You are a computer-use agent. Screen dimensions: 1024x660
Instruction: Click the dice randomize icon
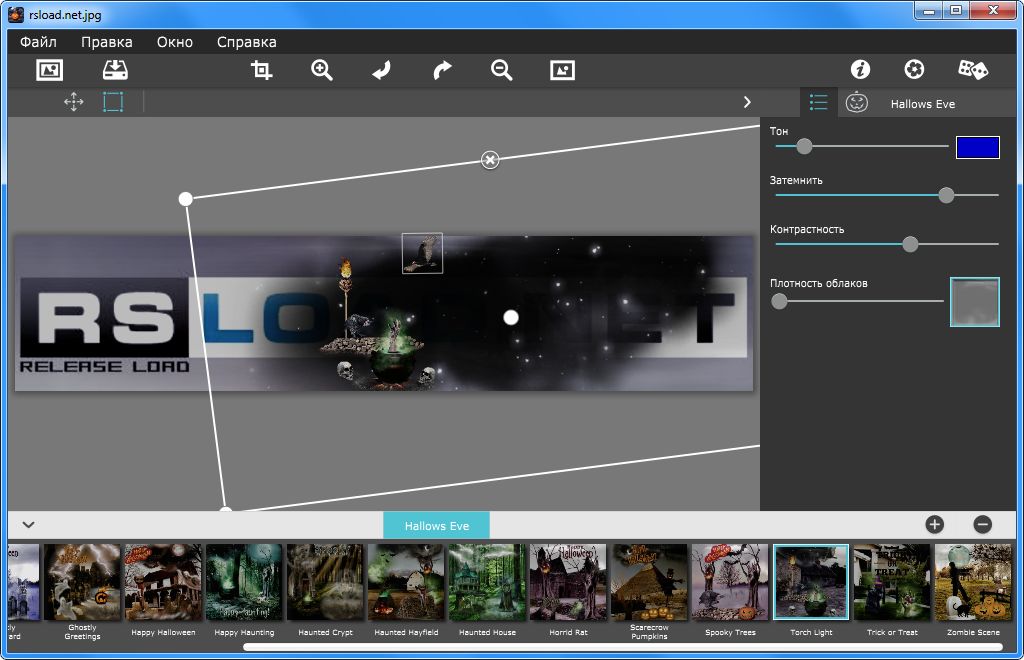(972, 70)
